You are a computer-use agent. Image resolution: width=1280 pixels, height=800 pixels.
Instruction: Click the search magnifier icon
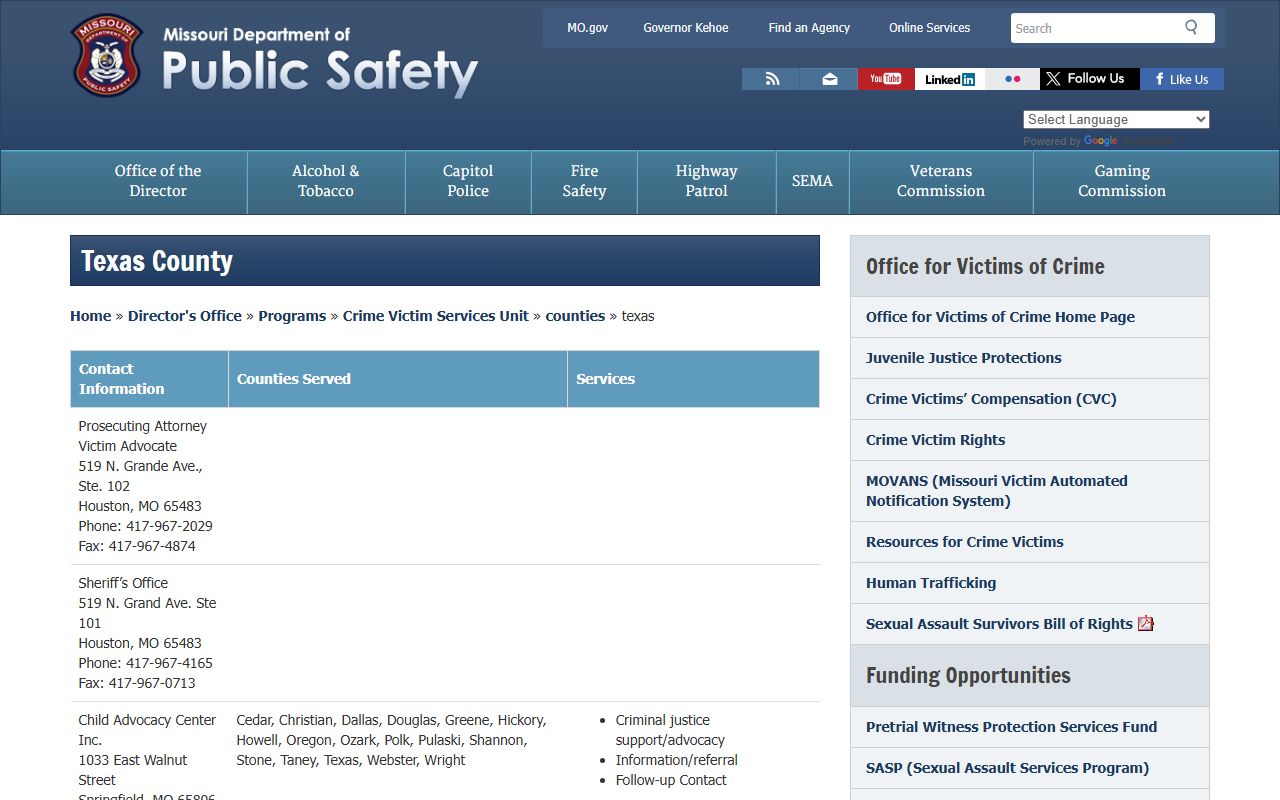coord(1191,27)
